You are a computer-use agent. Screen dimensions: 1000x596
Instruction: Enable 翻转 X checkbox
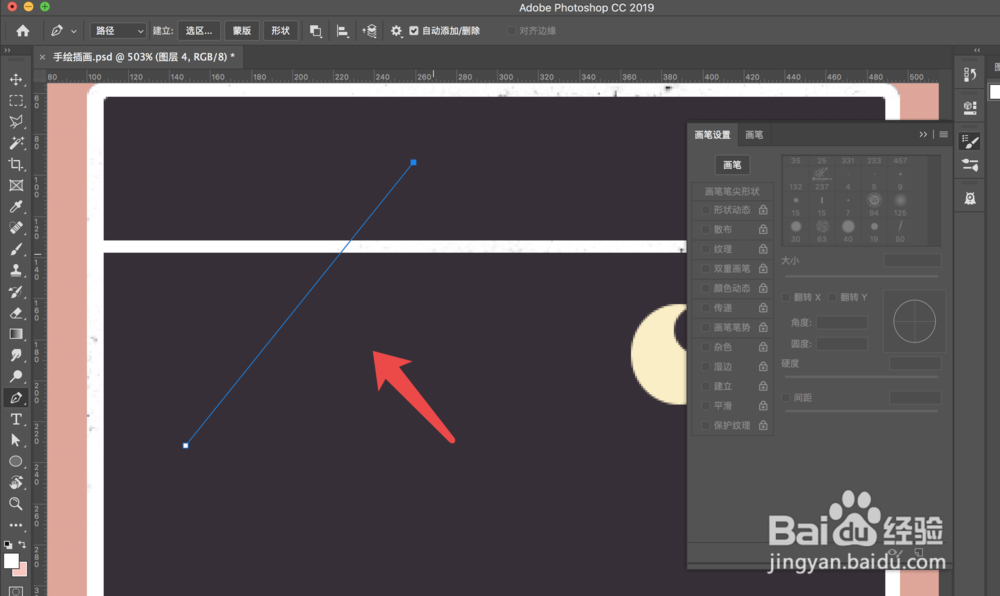(x=786, y=297)
